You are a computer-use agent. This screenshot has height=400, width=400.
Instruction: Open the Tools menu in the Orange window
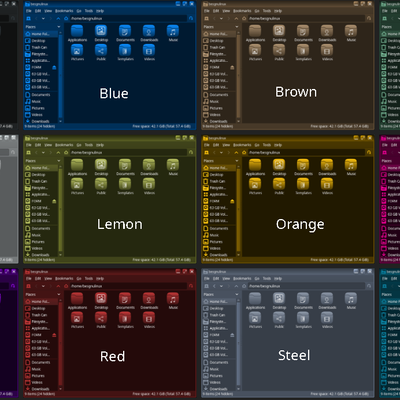(267, 145)
